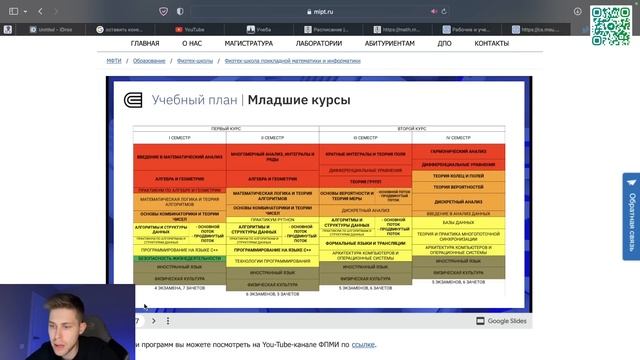Click the БАЗЫ ДАННЫХ cell

coord(458,222)
